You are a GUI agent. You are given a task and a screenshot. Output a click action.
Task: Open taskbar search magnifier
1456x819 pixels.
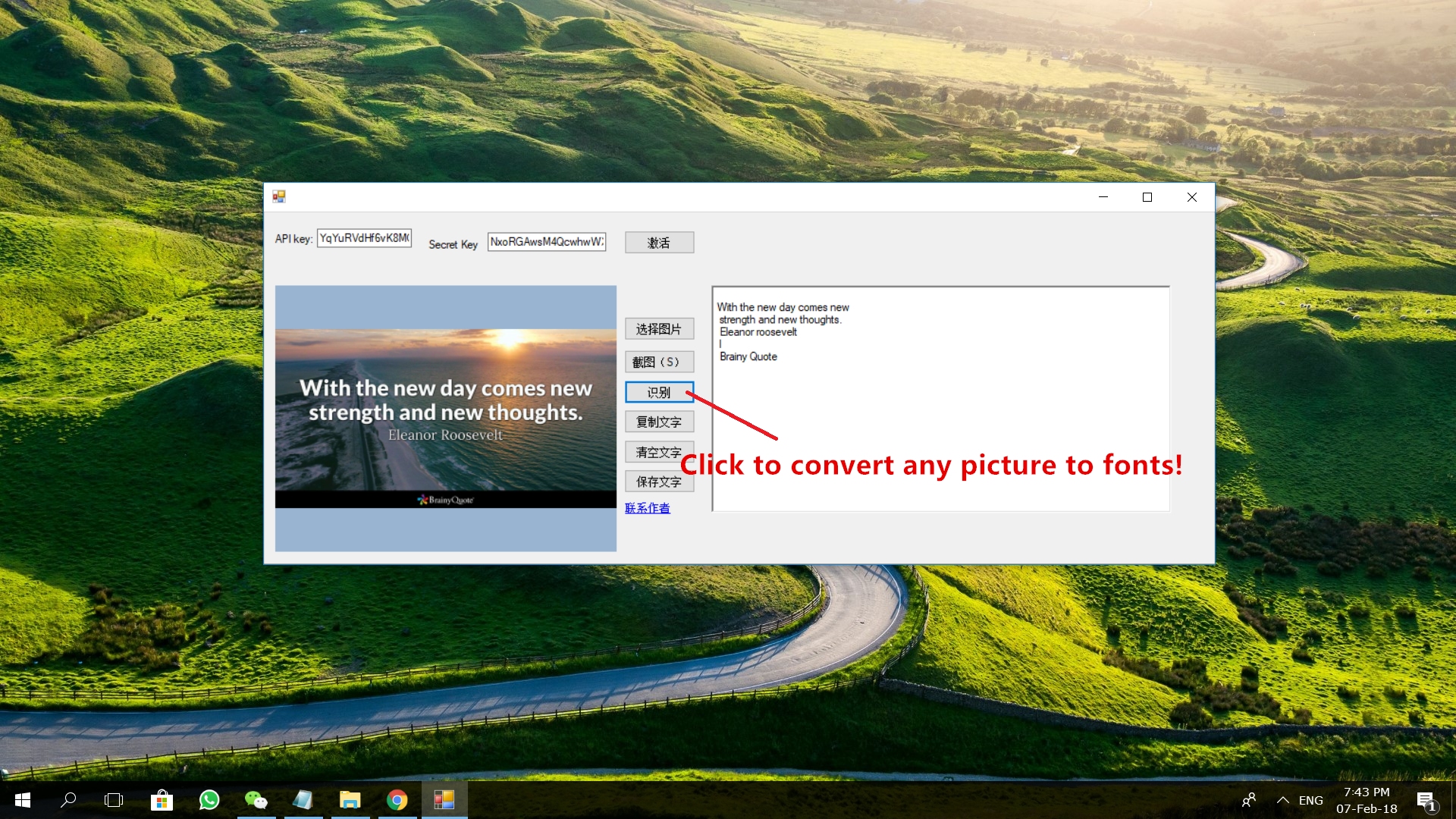[x=68, y=800]
